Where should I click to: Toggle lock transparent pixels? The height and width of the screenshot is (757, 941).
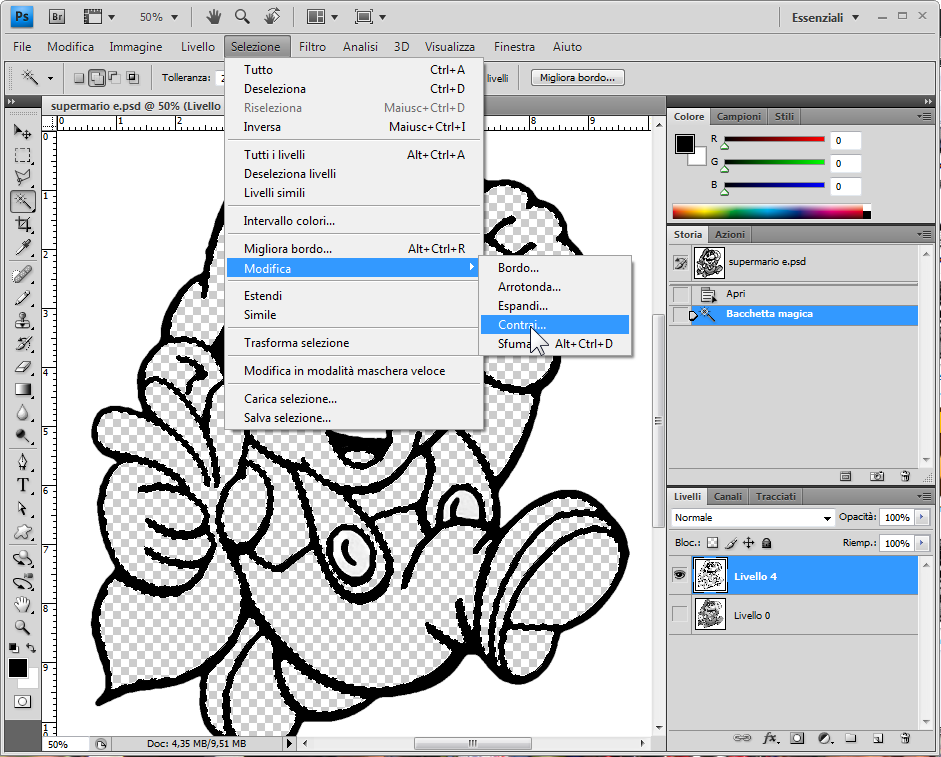[x=712, y=543]
